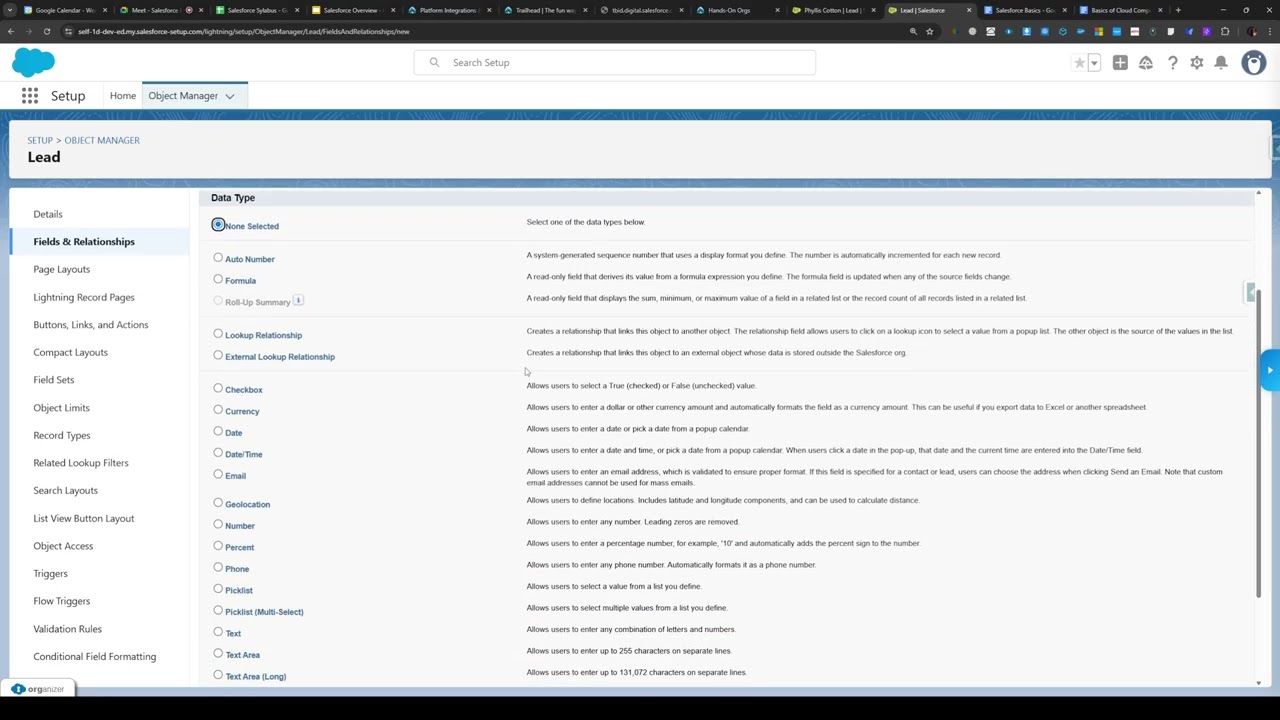Open Details in the sidebar
Image resolution: width=1280 pixels, height=720 pixels.
(48, 214)
